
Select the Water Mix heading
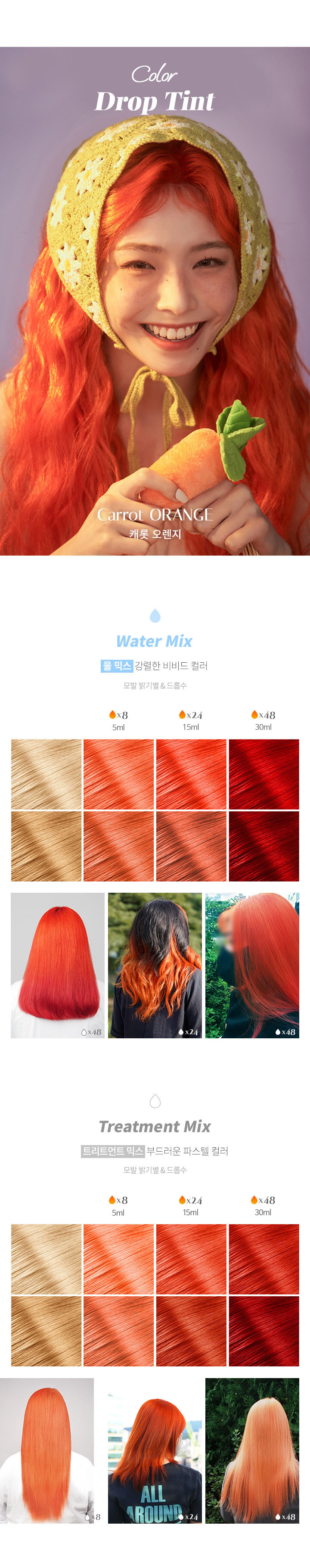point(154,641)
